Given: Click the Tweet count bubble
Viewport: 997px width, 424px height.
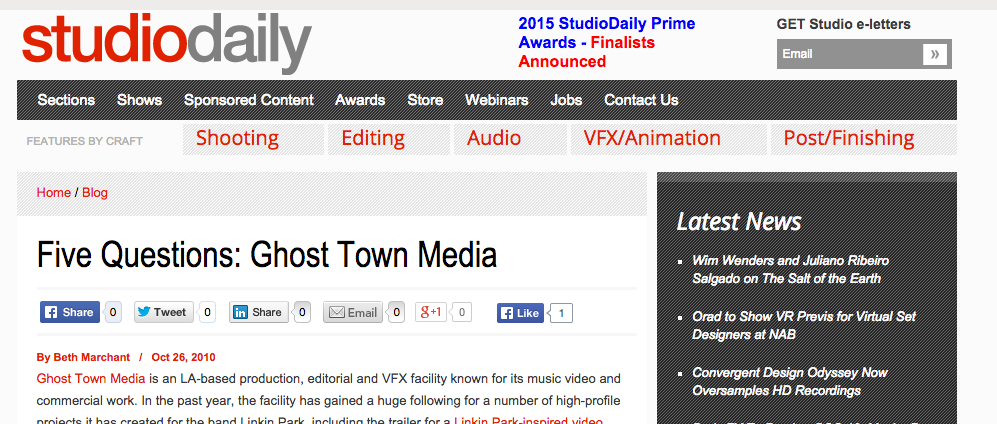Looking at the screenshot, I should pos(207,312).
